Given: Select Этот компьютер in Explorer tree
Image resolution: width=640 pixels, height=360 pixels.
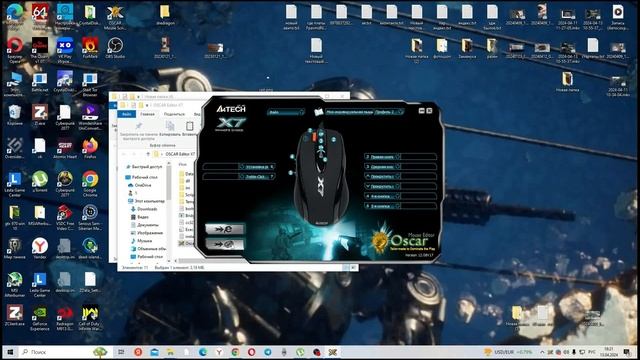Looking at the screenshot, I should point(146,201).
